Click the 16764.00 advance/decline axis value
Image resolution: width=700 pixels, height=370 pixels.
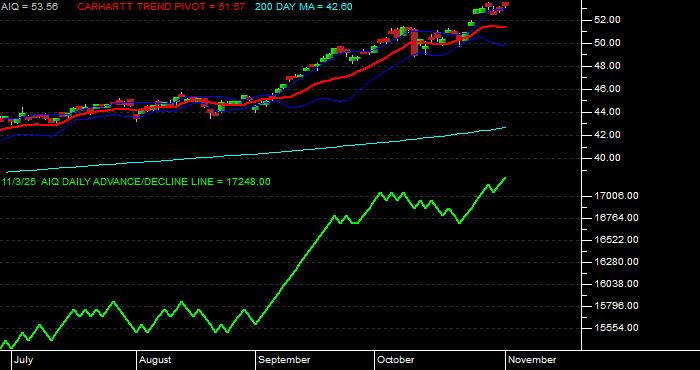click(616, 218)
